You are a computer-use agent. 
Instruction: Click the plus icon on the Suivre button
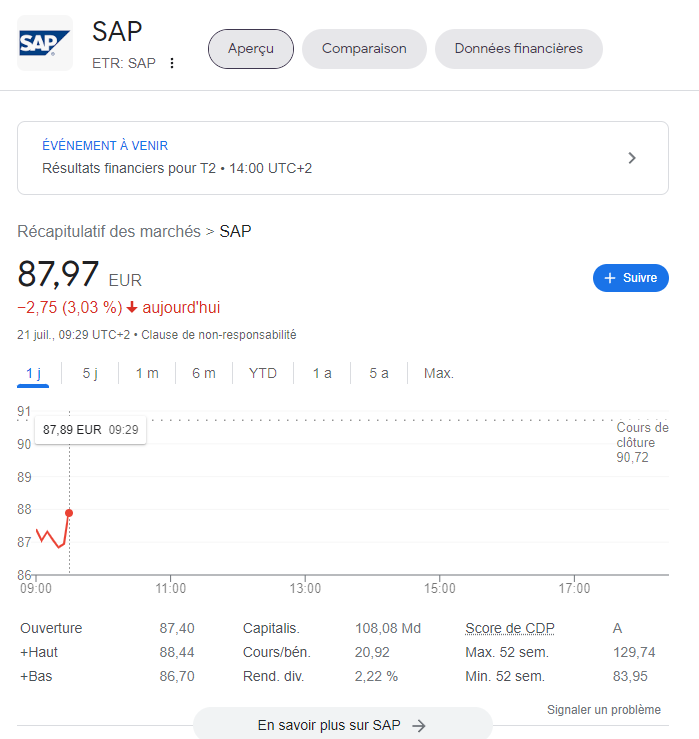tap(610, 278)
